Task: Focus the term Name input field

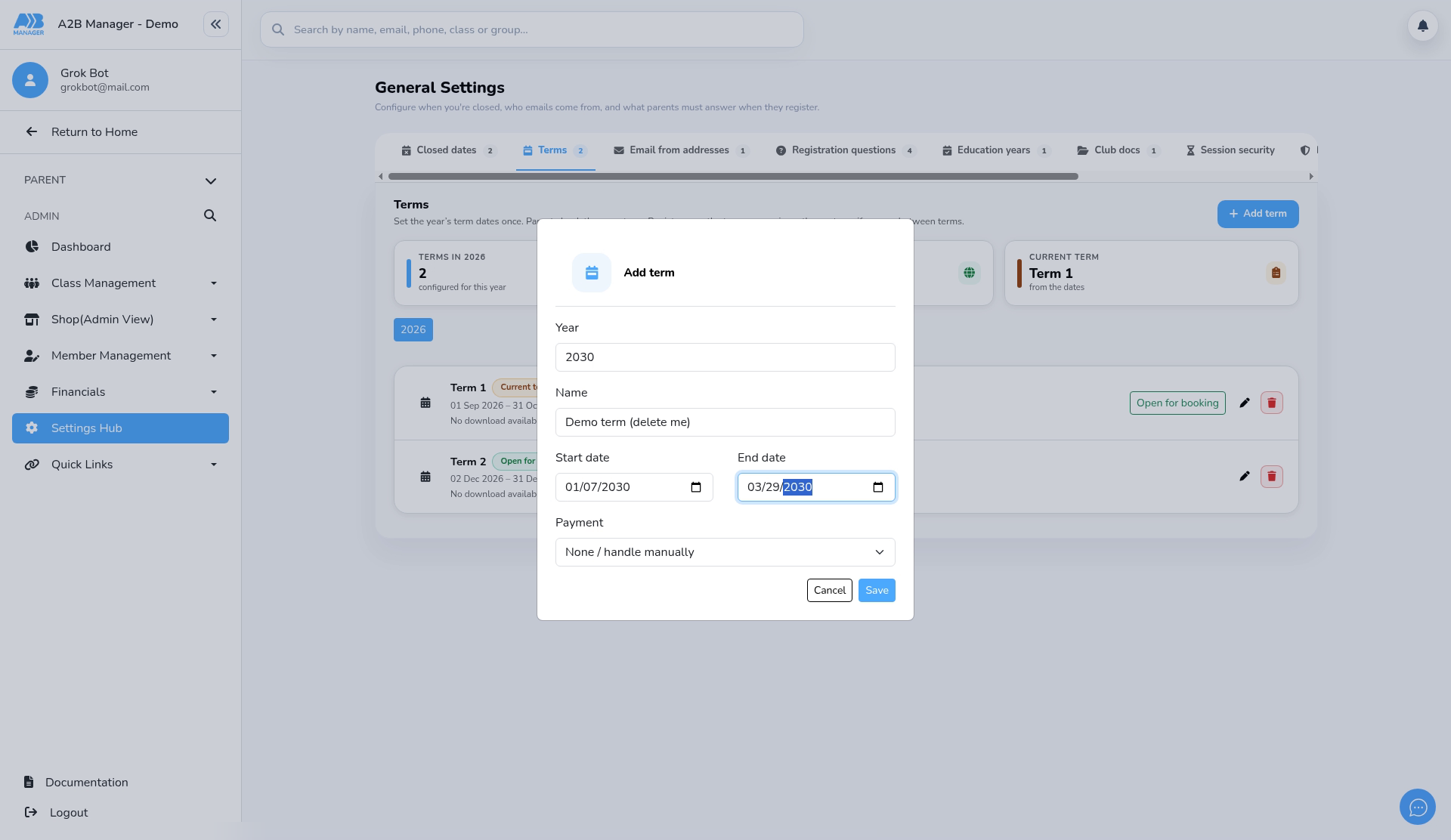Action: click(725, 422)
